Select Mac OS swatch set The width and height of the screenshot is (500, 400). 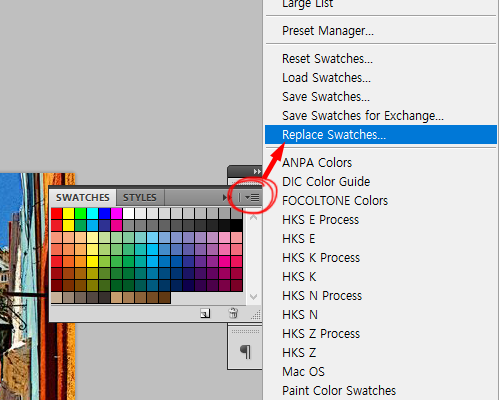[303, 372]
